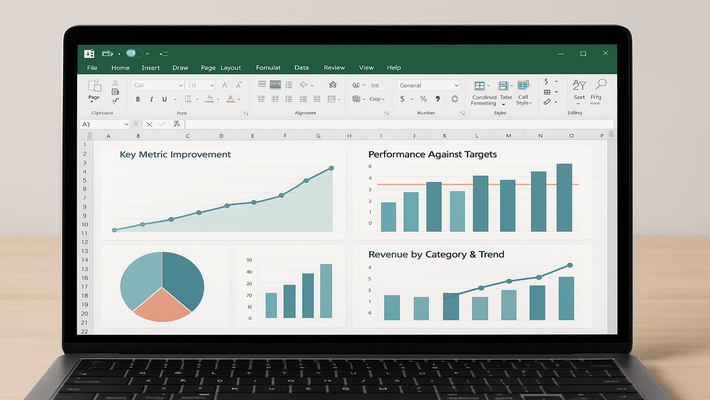Click the Excel app icon in title bar
Screen dimensions: 710x400
coord(89,54)
